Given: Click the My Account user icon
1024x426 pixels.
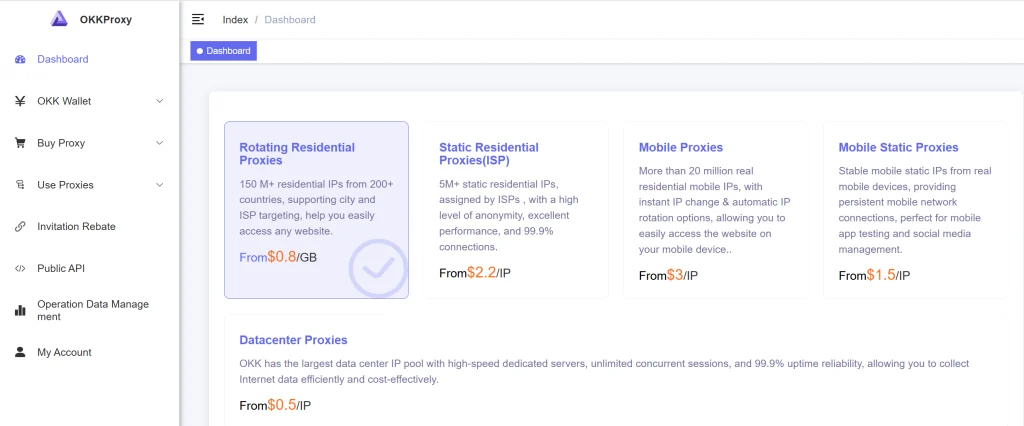Looking at the screenshot, I should 20,352.
